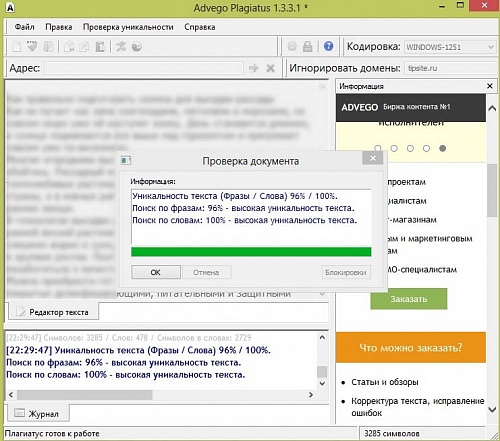The image size is (500, 441).
Task: Select the fourth carousel dot in ADVEGO banner
Action: coord(426,148)
